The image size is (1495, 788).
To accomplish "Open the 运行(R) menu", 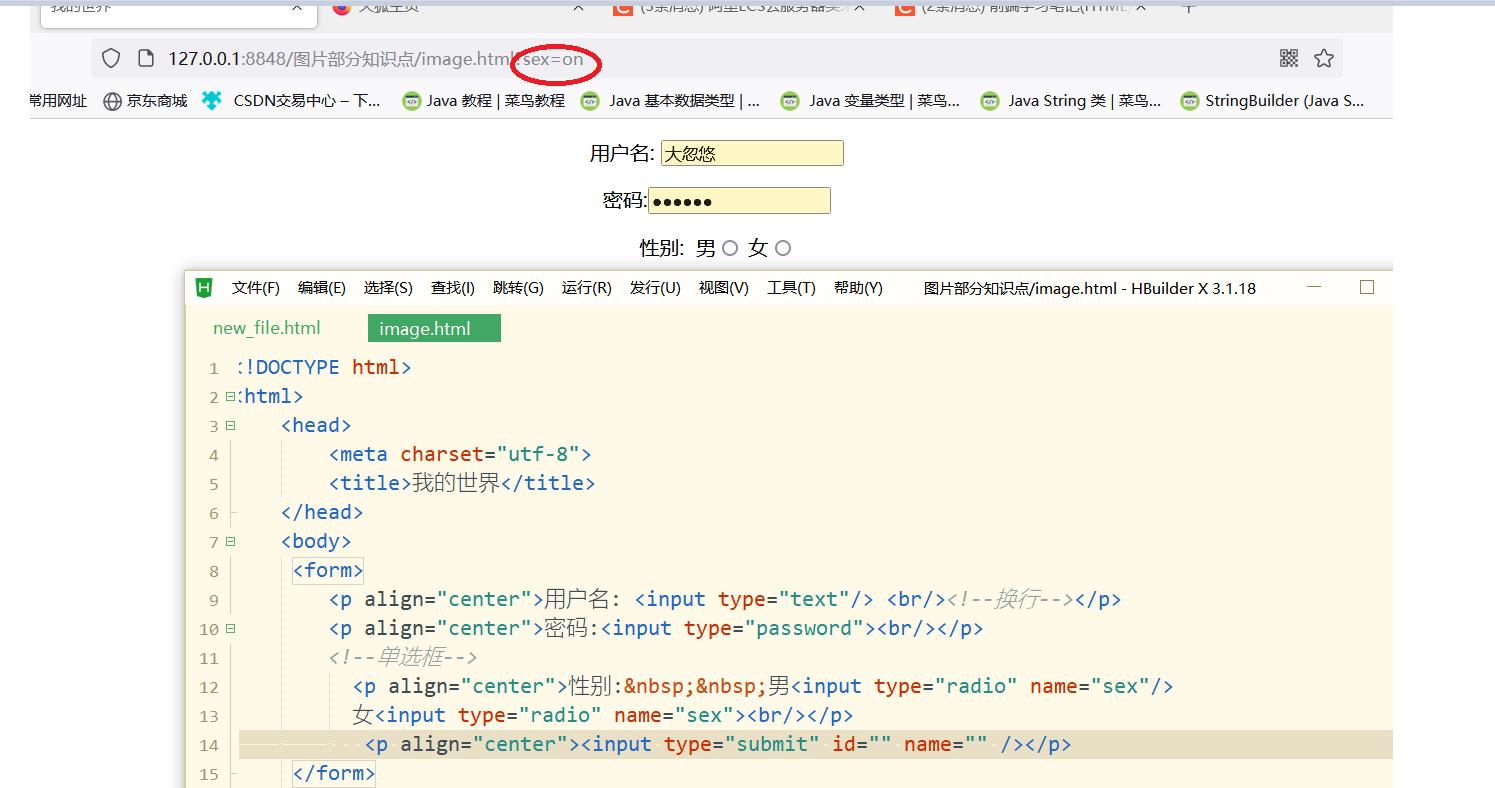I will point(587,288).
